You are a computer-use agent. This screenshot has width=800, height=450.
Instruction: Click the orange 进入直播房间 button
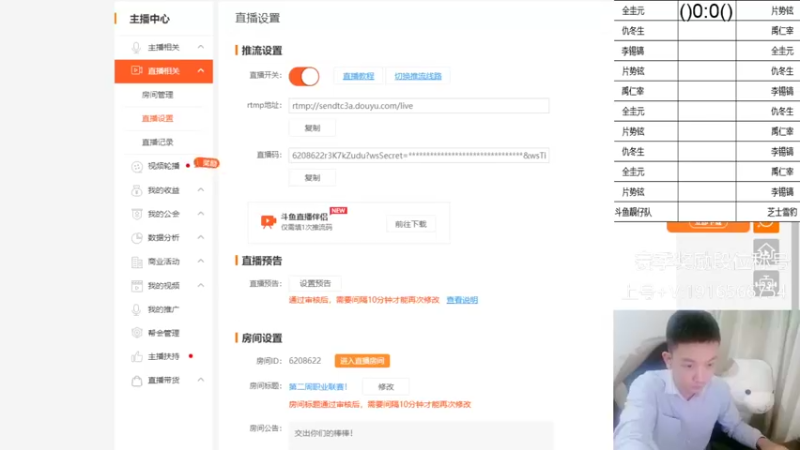coord(362,361)
